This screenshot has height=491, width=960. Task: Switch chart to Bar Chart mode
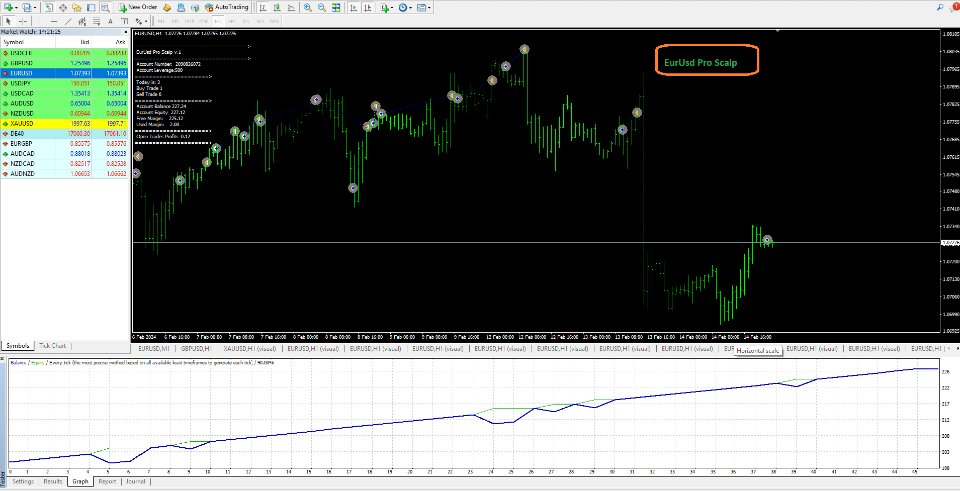point(262,7)
